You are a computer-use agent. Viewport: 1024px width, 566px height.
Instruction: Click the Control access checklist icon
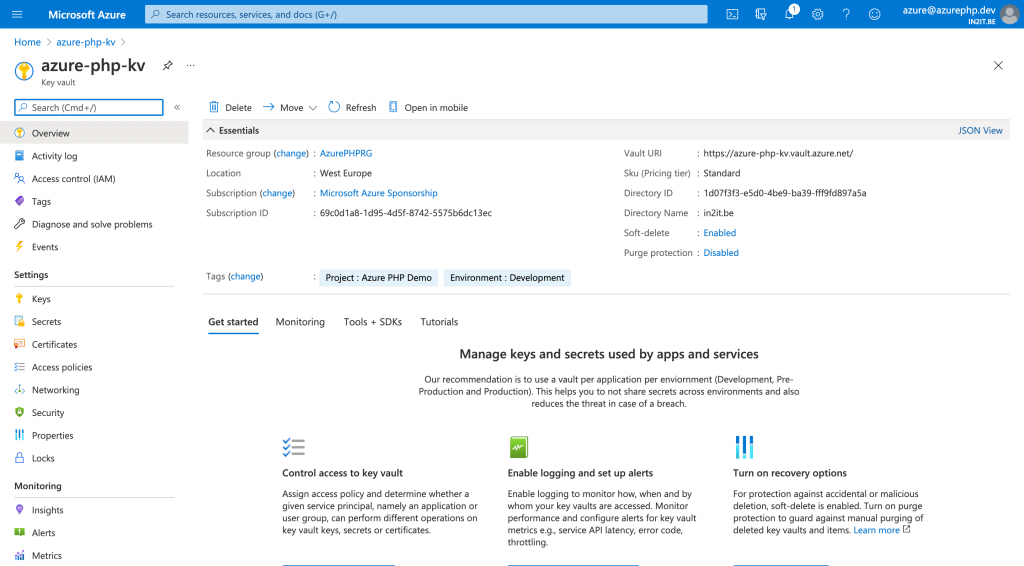point(294,447)
